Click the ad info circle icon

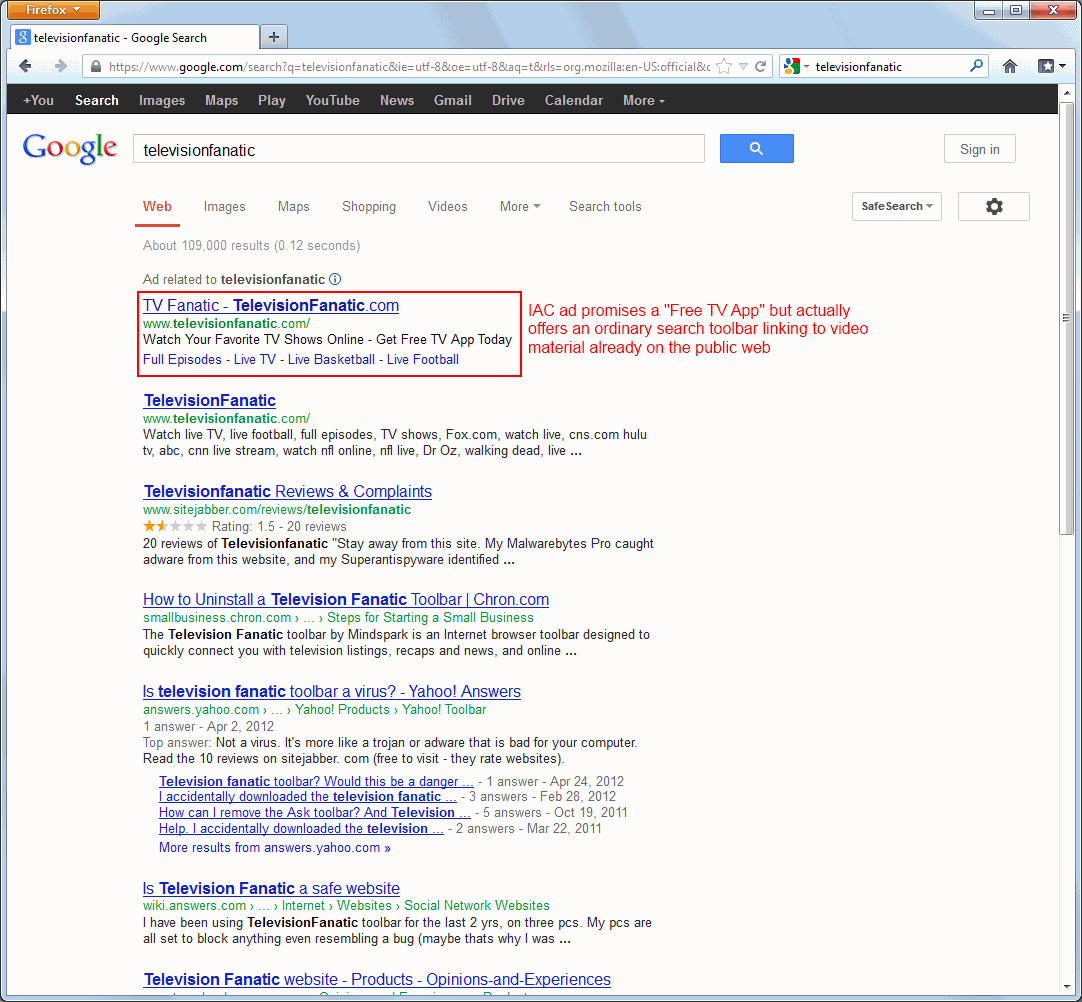[335, 279]
